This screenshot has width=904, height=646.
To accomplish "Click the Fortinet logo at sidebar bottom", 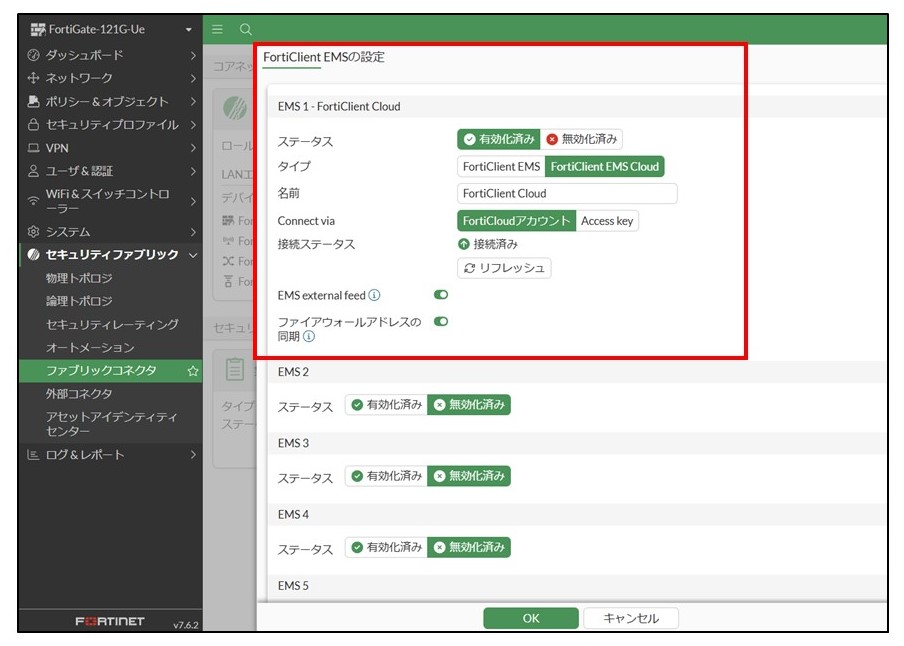I will (110, 621).
